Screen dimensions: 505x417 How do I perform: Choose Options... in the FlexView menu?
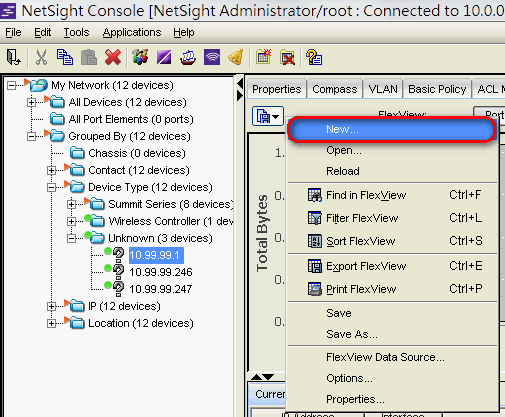pos(392,378)
